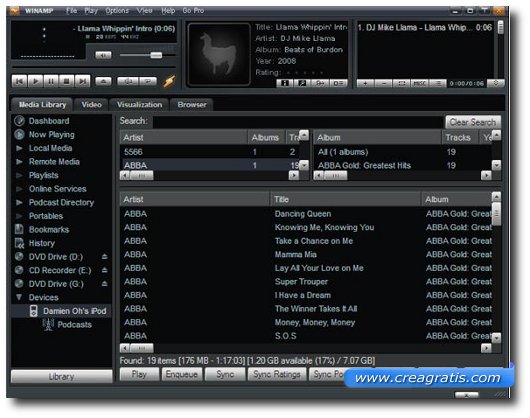This screenshot has height=418, width=530.
Task: Adjust the volume slider handle
Action: coord(156,55)
